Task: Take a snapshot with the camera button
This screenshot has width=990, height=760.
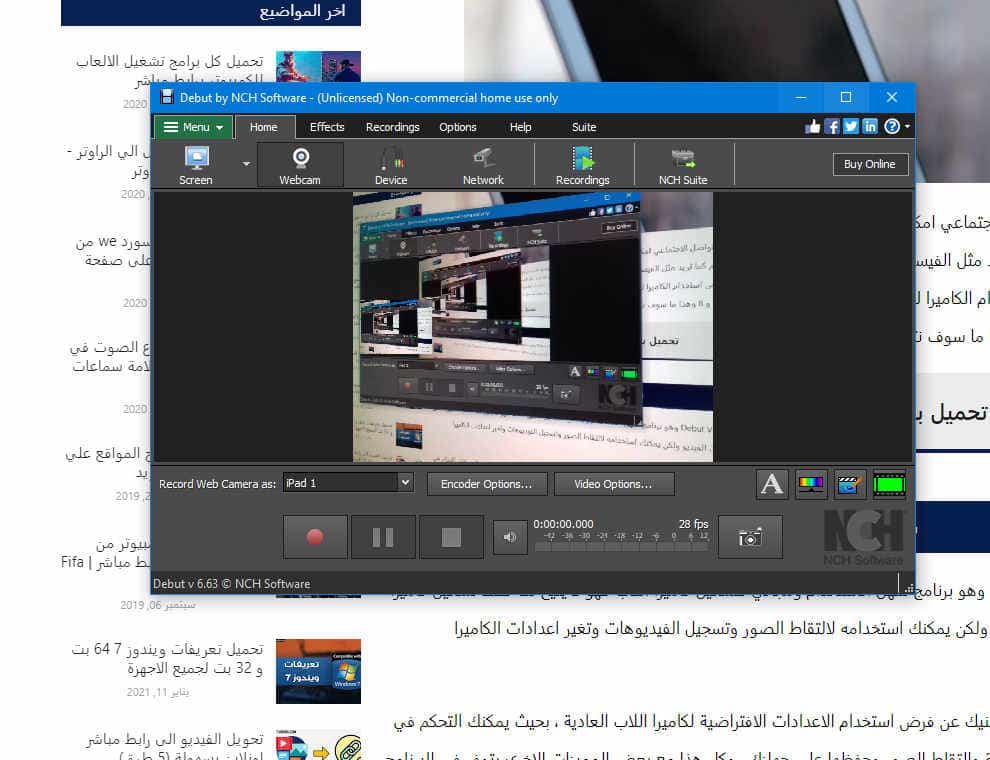Action: click(x=750, y=537)
